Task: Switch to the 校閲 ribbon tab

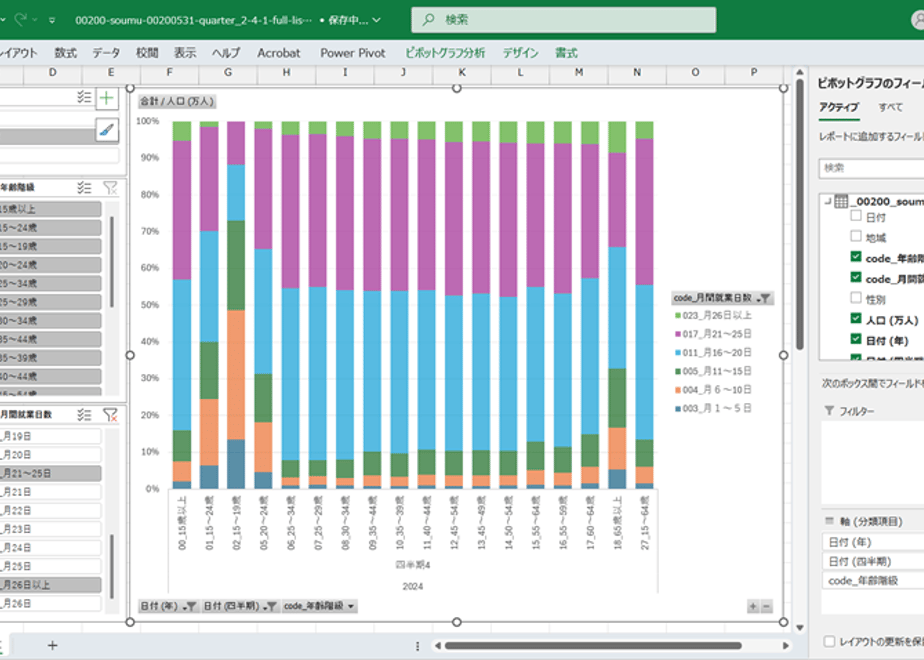Action: (x=147, y=53)
